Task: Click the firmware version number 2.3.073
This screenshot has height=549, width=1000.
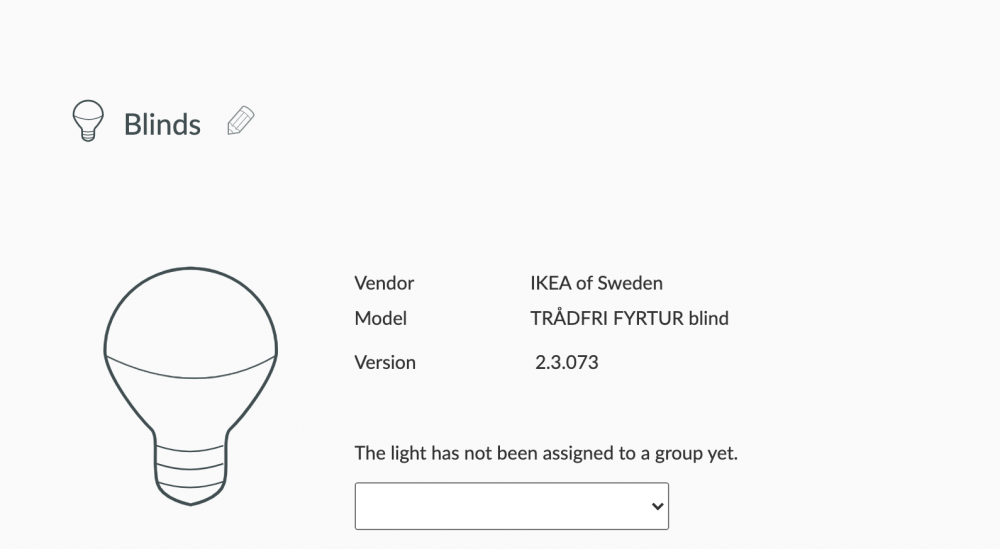Action: pos(567,362)
